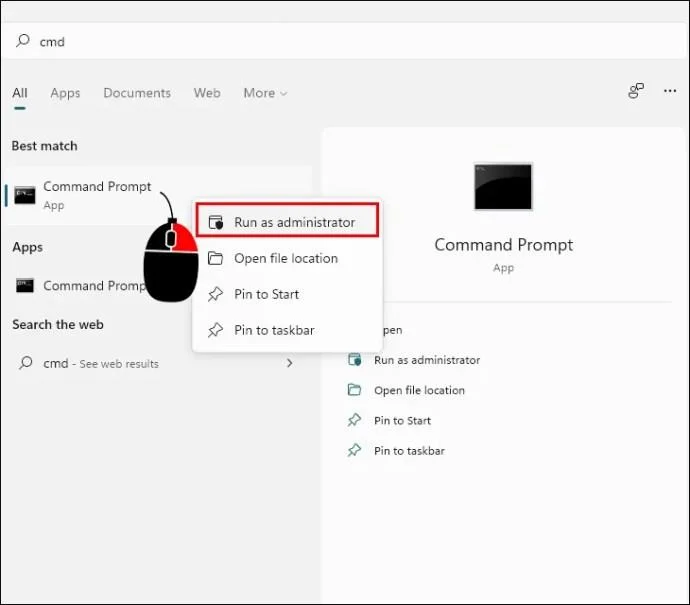
Task: Click Pin to Start in right details pane
Action: click(402, 421)
